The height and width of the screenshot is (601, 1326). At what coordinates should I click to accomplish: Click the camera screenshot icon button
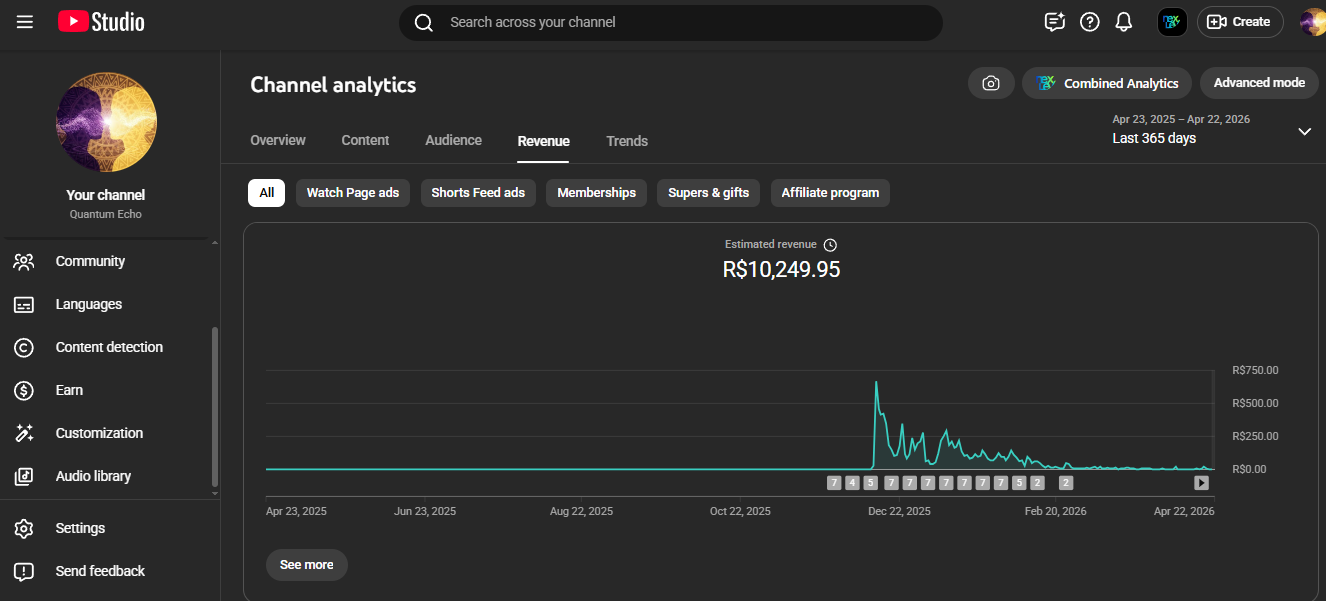pos(991,83)
